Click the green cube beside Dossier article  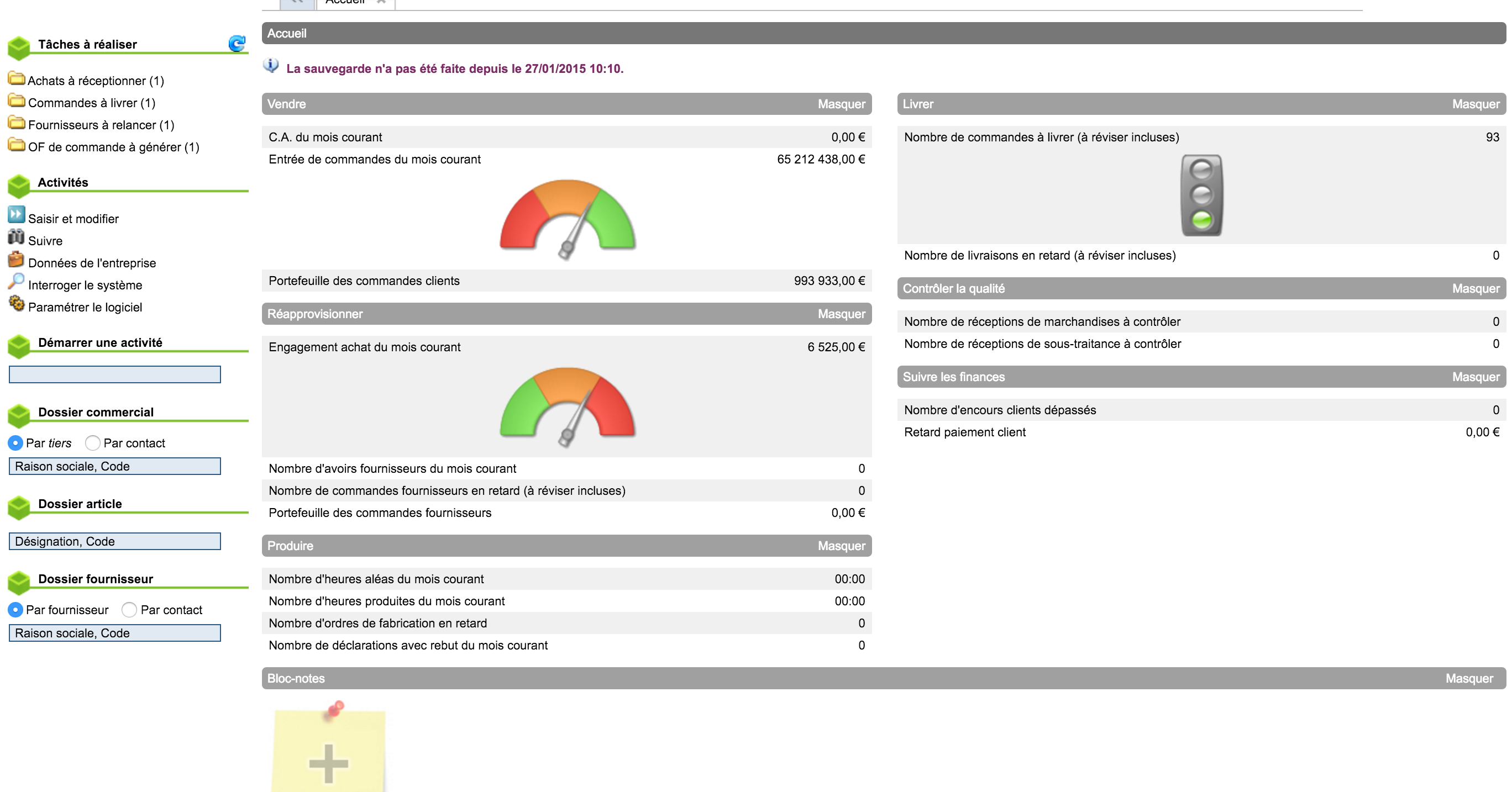pyautogui.click(x=19, y=508)
